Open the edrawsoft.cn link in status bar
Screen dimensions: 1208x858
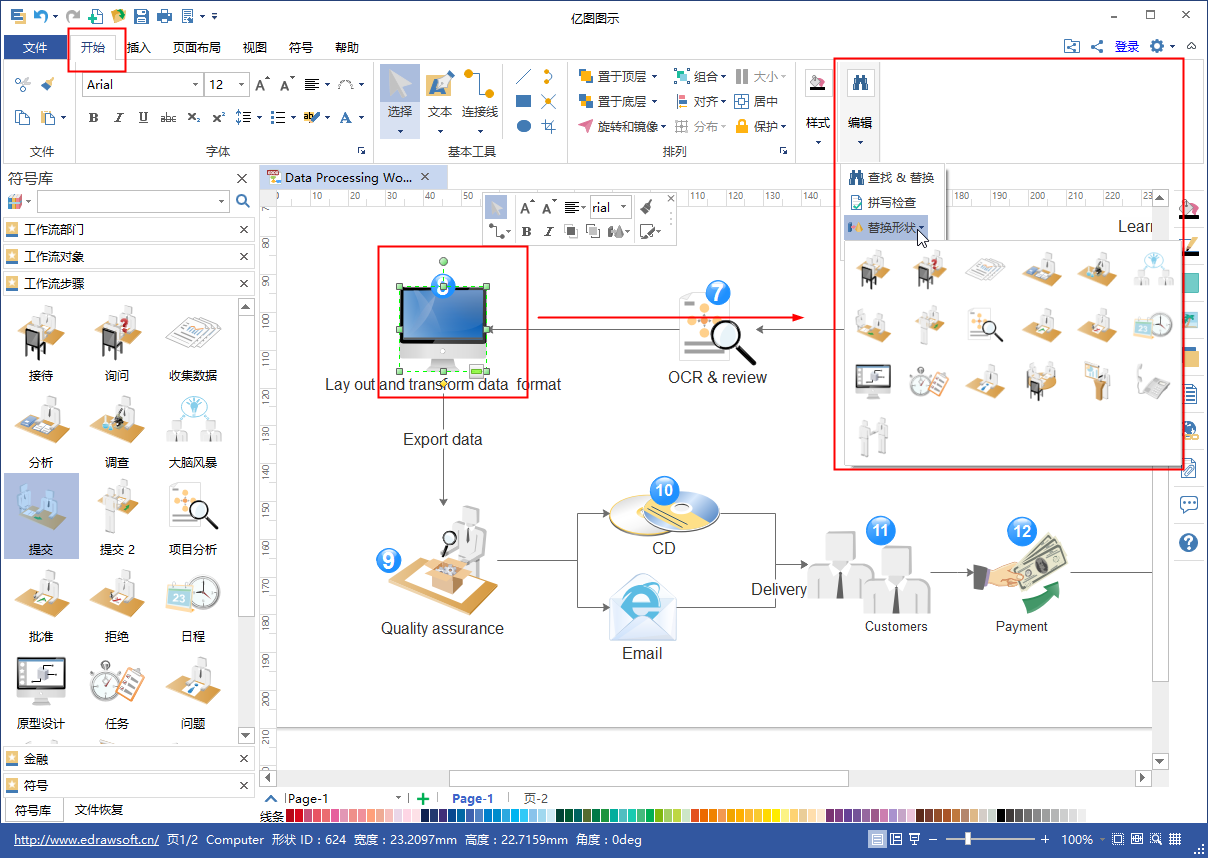point(86,840)
